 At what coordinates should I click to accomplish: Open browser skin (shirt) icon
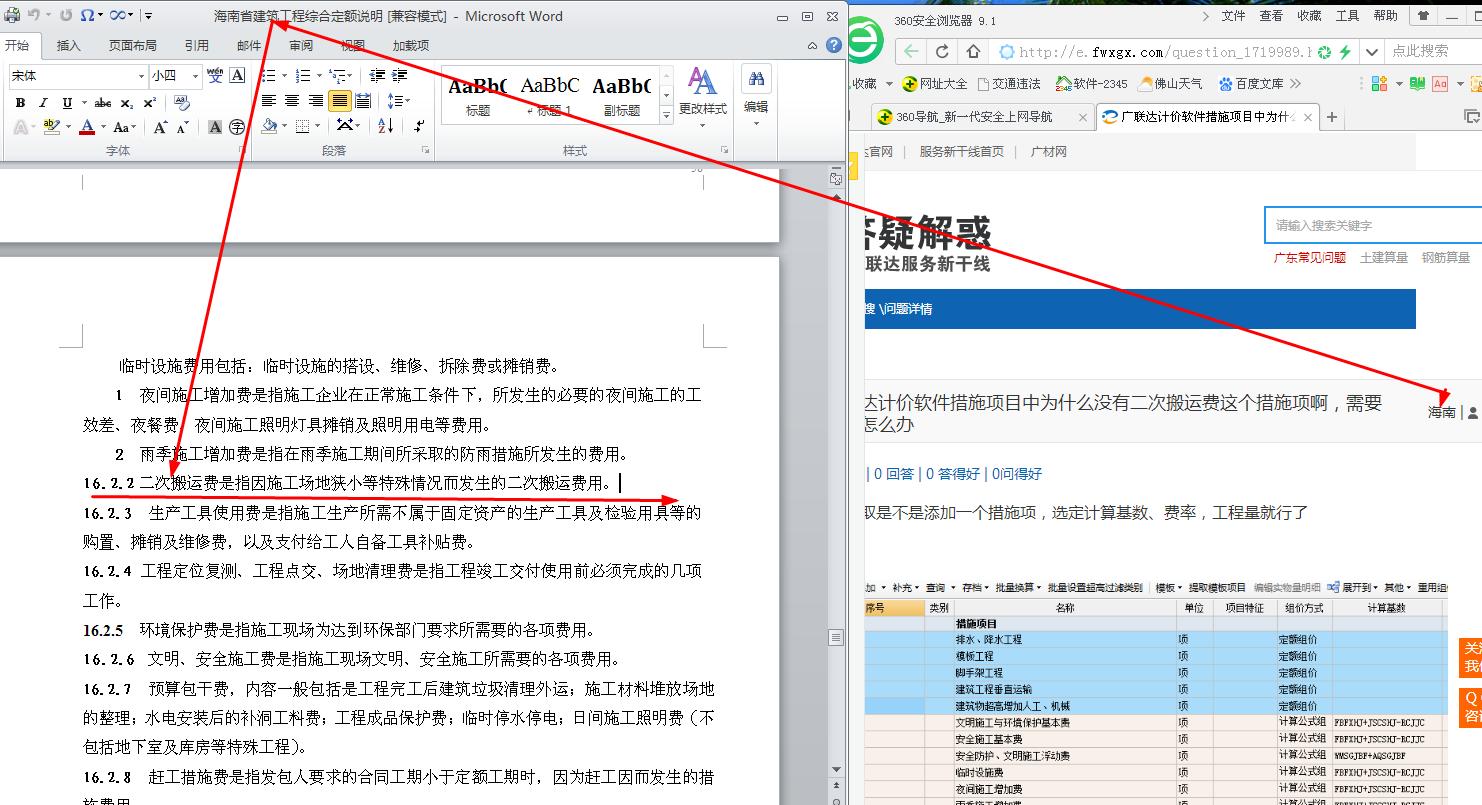tap(1423, 16)
